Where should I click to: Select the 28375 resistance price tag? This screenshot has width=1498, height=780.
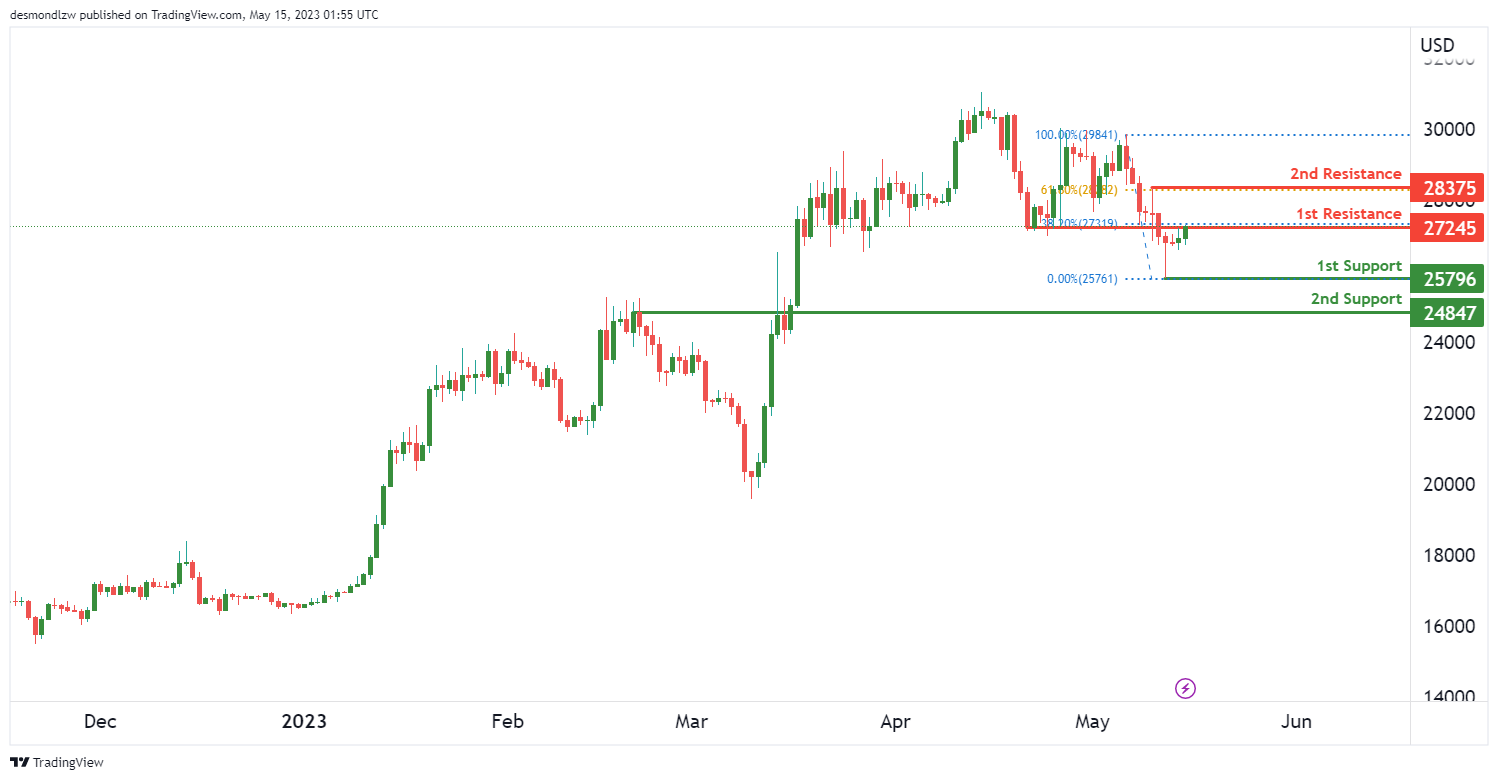click(1446, 188)
